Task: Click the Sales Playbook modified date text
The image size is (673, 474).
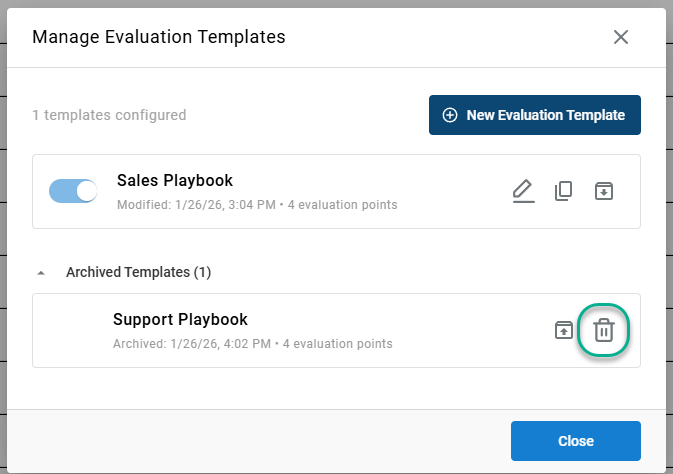Action: tap(257, 205)
